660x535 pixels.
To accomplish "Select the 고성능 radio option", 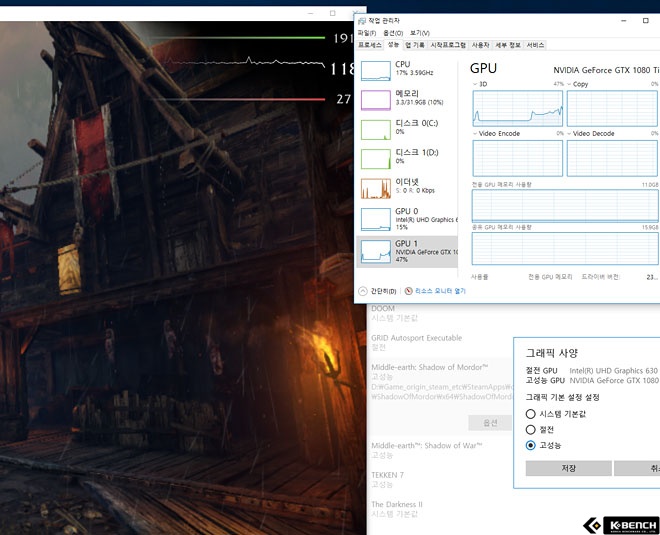I will (530, 445).
